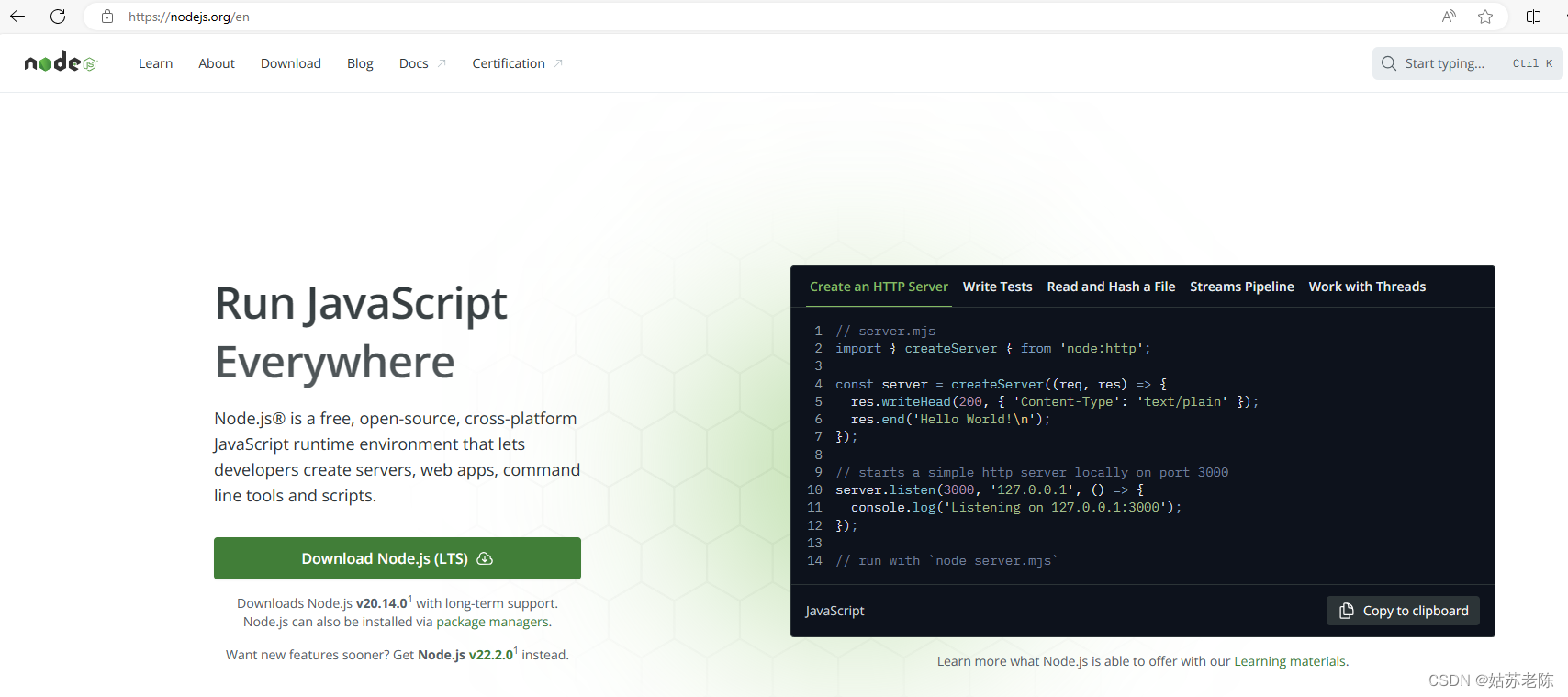Click the server.listen(3000 code line
The width and height of the screenshot is (1568, 697).
(x=990, y=489)
